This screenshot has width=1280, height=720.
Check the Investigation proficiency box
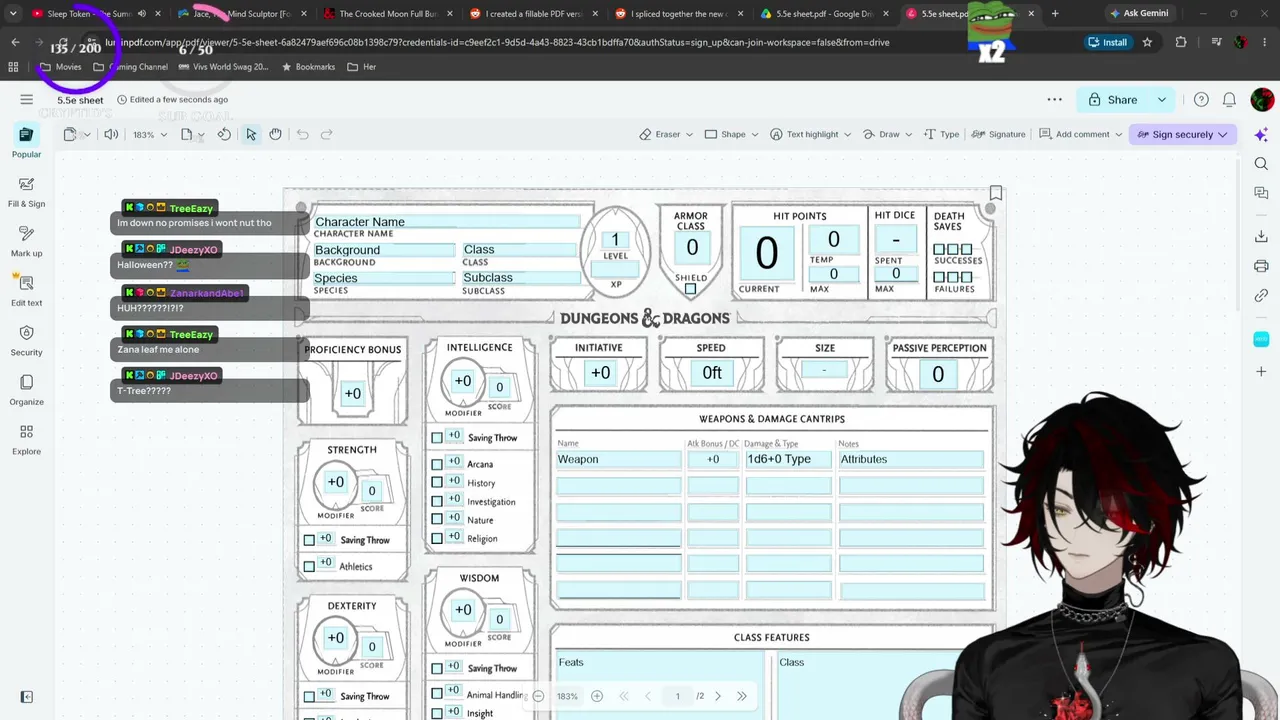(437, 501)
